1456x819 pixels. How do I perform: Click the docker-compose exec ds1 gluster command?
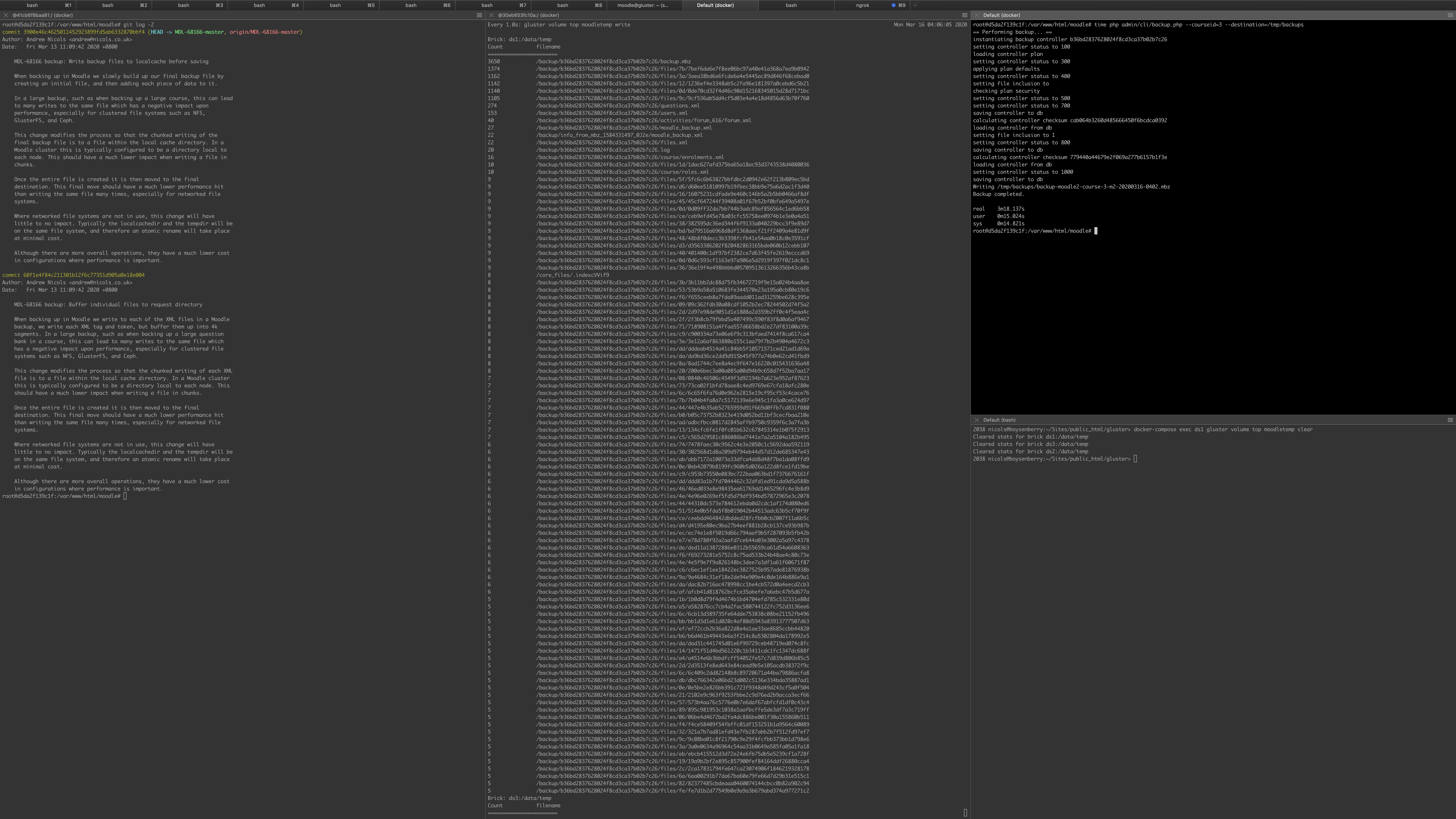1223,430
